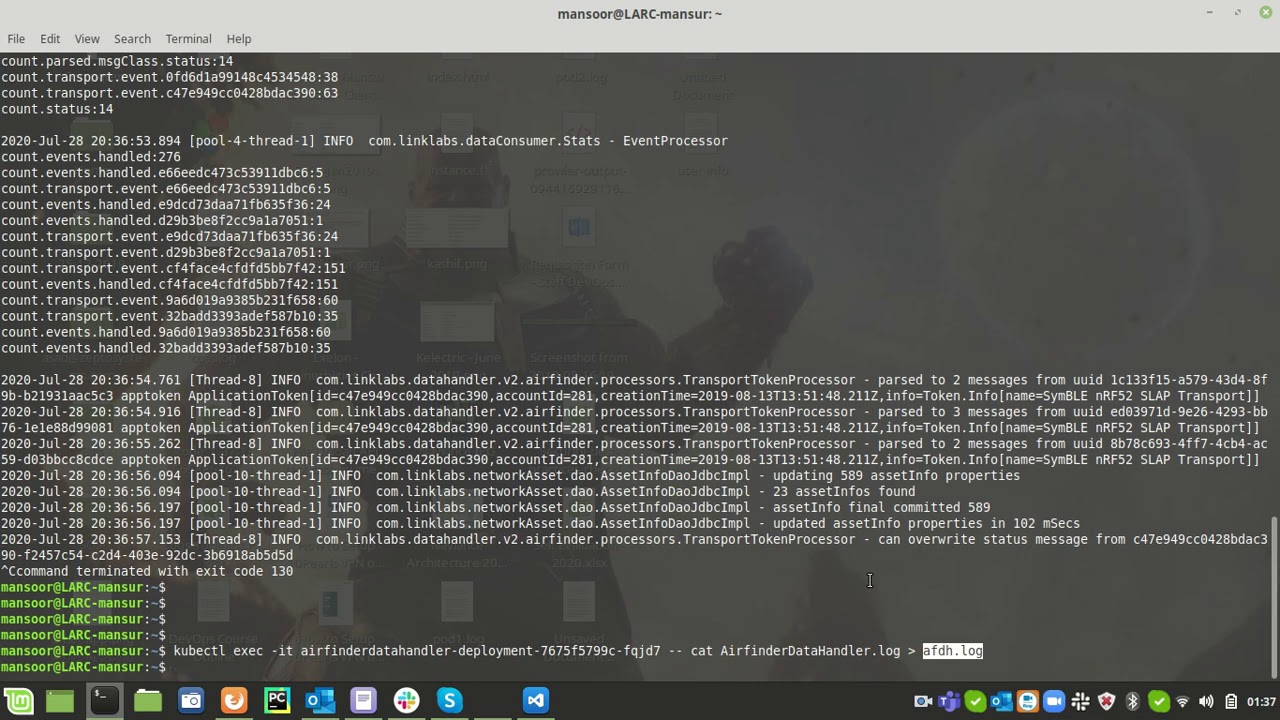Open the Wi-Fi network tray icon
1280x720 pixels.
point(1182,702)
